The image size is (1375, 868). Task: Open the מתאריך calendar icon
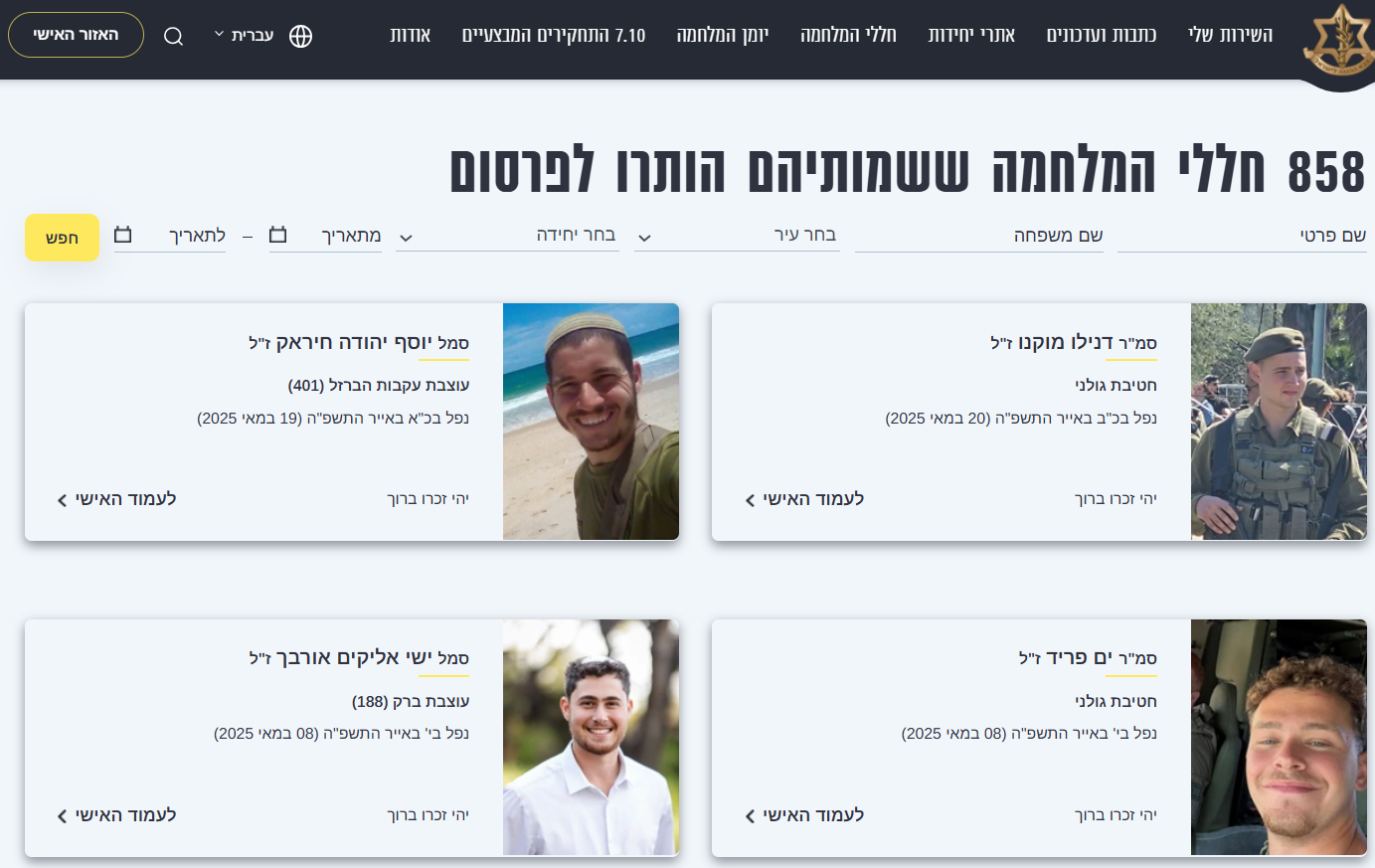pyautogui.click(x=278, y=235)
